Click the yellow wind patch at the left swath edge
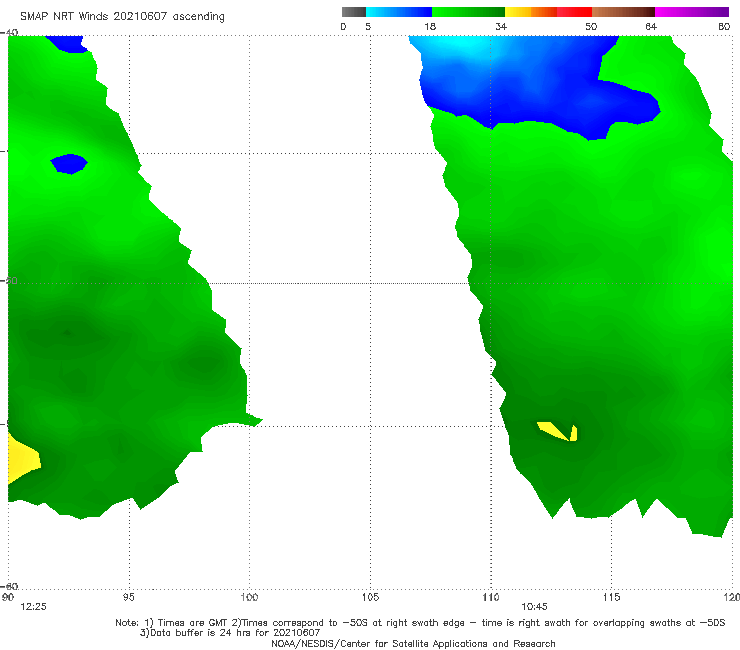The height and width of the screenshot is (650, 740). 21,460
